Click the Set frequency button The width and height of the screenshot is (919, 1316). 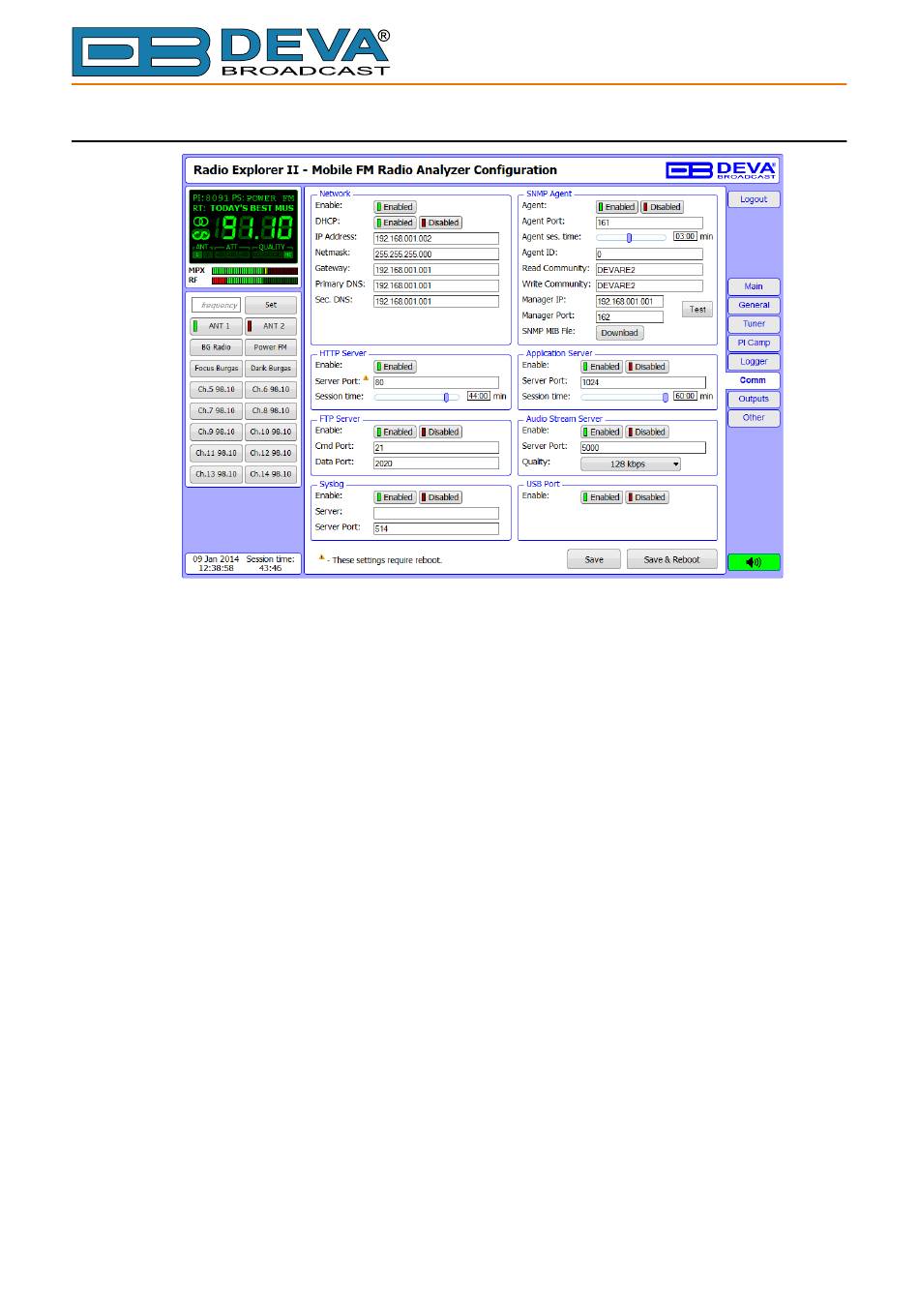271,305
